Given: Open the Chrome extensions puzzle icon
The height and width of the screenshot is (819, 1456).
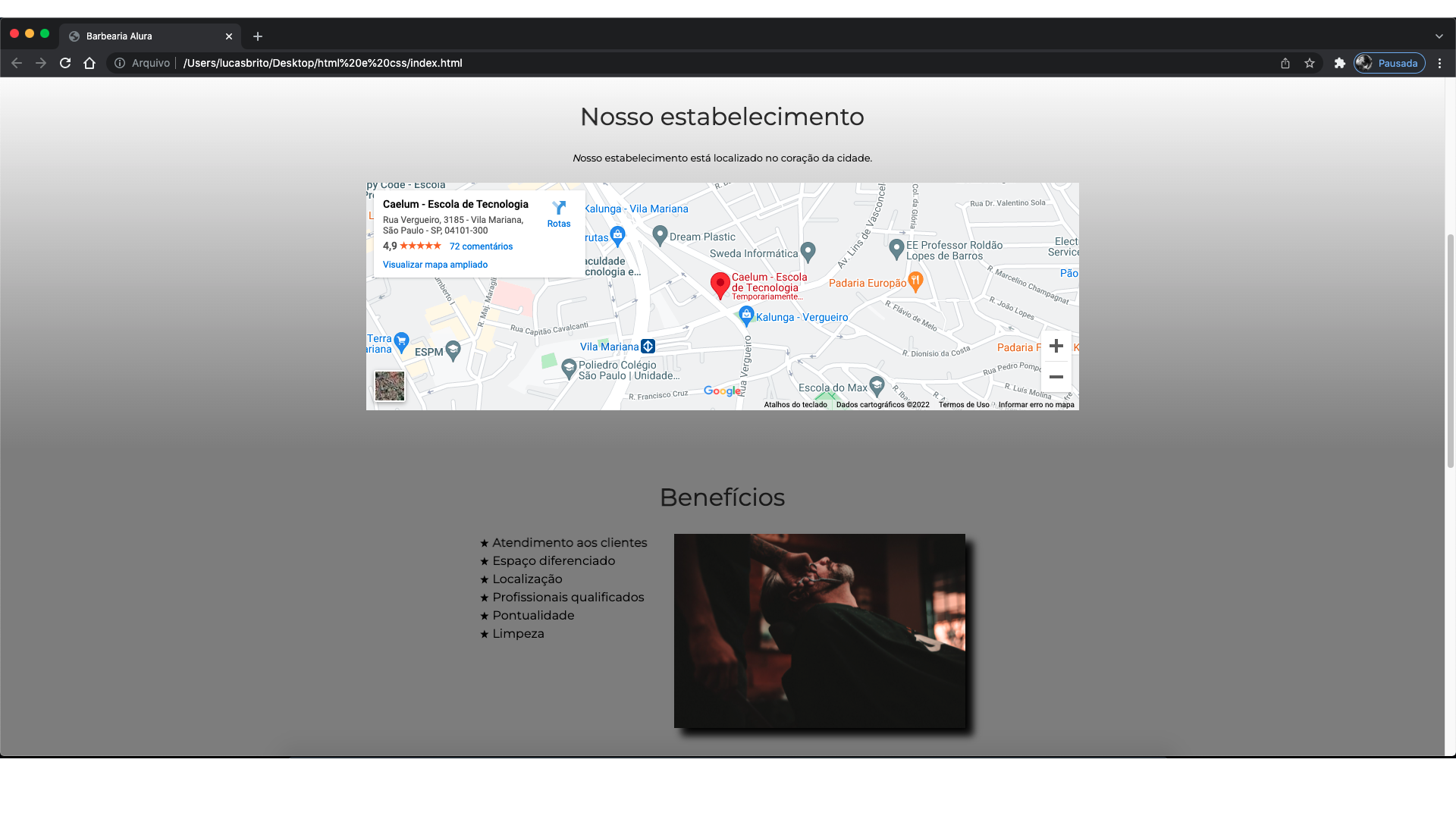Looking at the screenshot, I should coord(1339,63).
